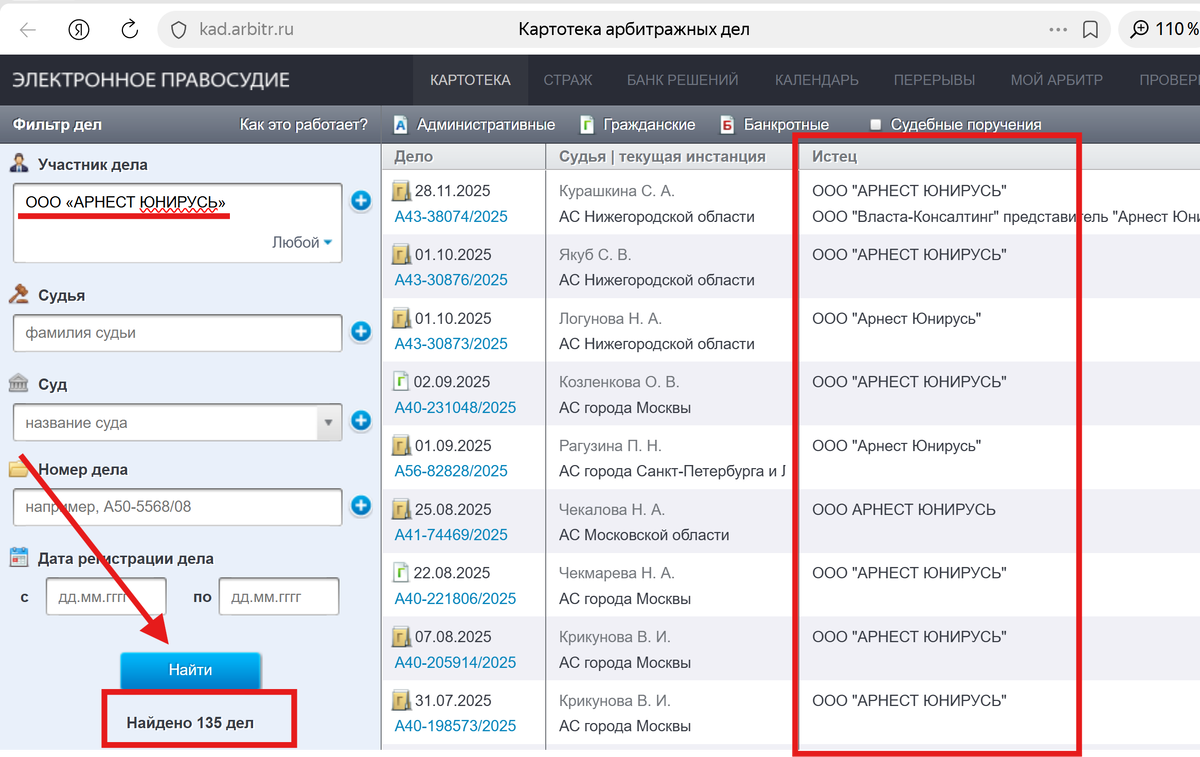Click the civil case icon for A40-221806/2025
The width and height of the screenshot is (1200, 757).
point(401,572)
